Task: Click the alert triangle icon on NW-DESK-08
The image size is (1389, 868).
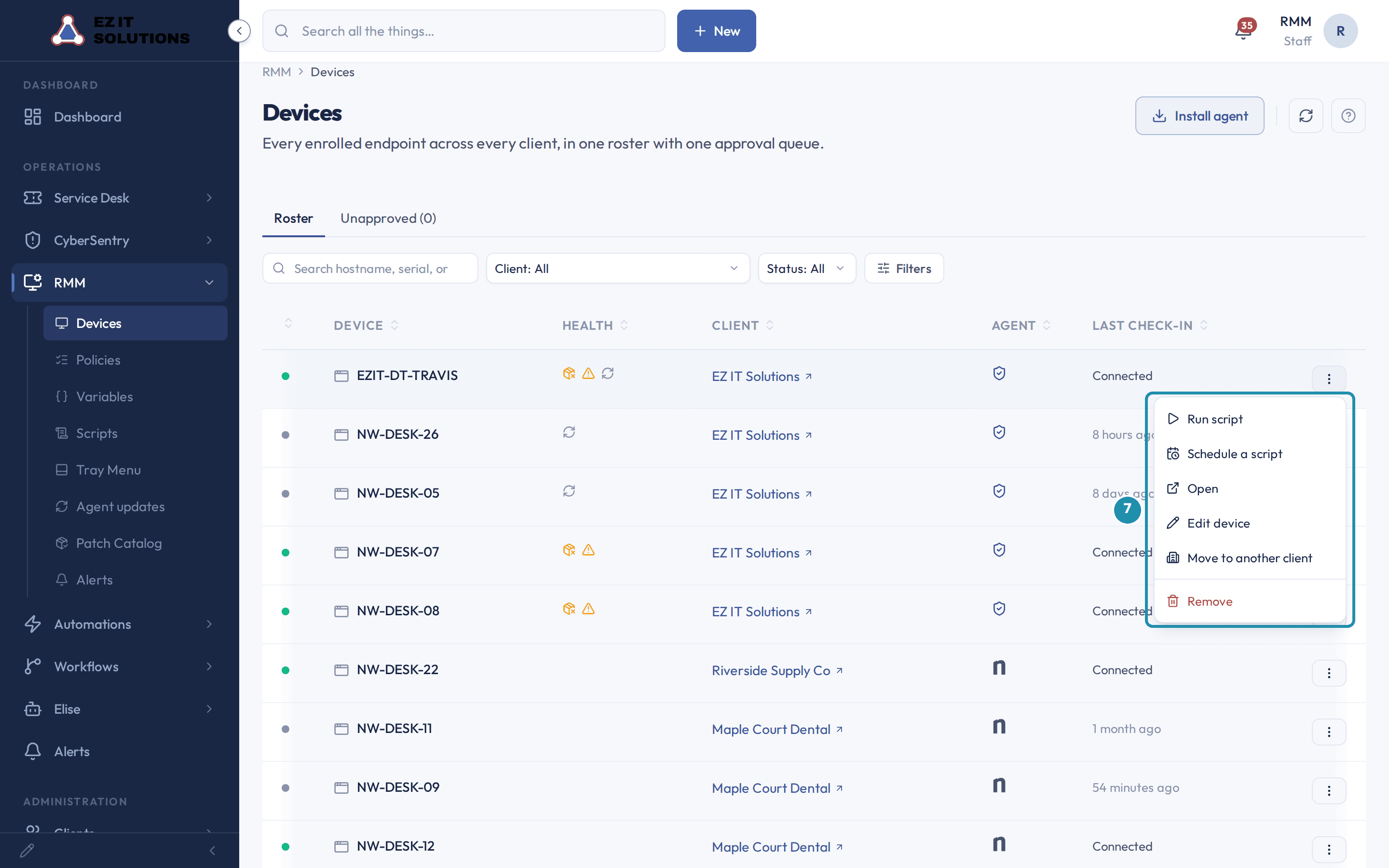Action: (588, 609)
